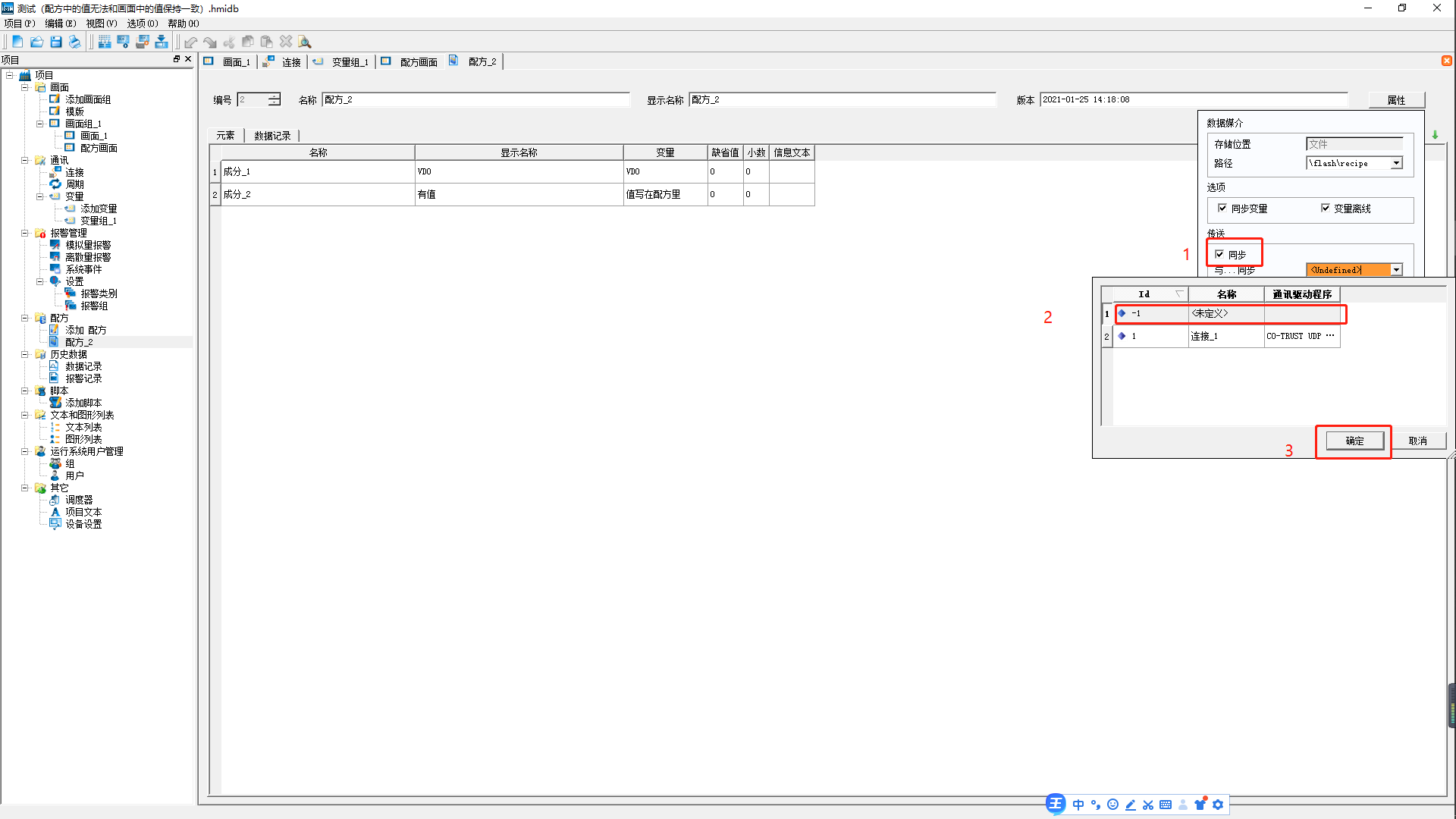Open the IME skin shirt icon

[x=1200, y=805]
